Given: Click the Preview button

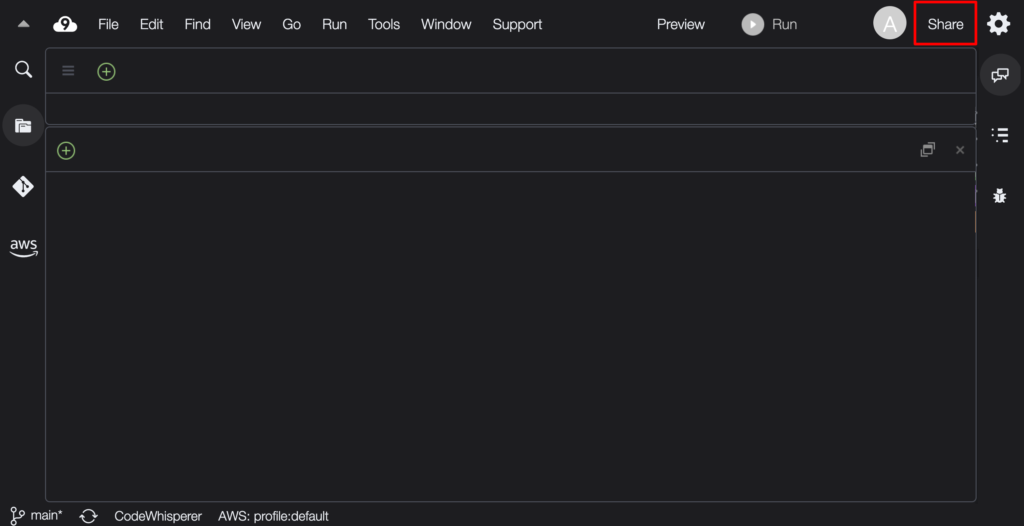Looking at the screenshot, I should 680,25.
